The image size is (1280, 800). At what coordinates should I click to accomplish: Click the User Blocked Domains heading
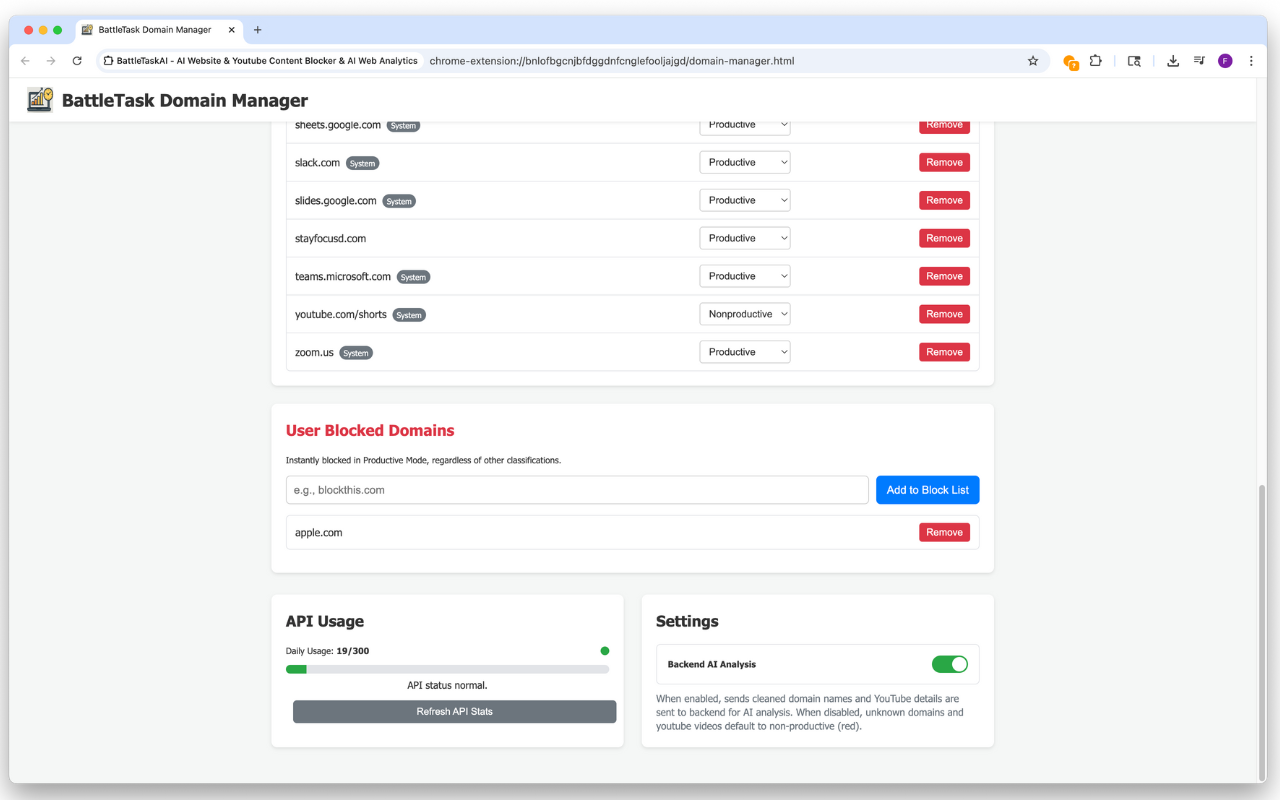370,431
